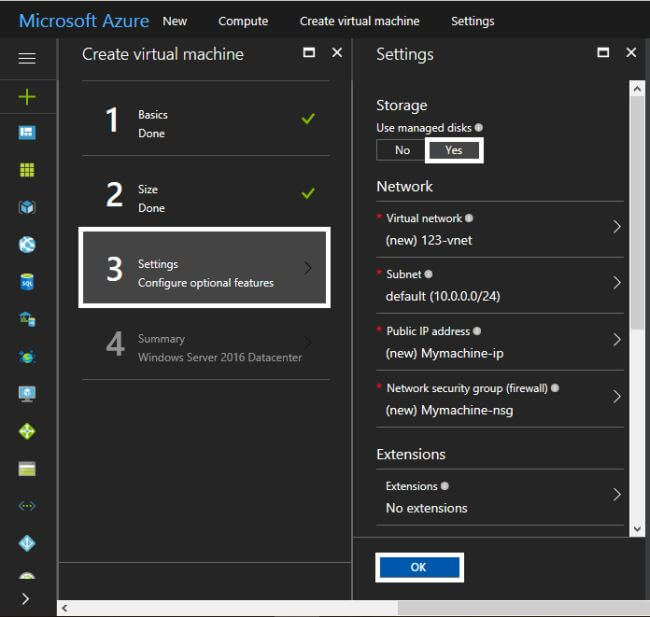
Task: Open SQL databases icon in sidebar
Action: [x=27, y=283]
